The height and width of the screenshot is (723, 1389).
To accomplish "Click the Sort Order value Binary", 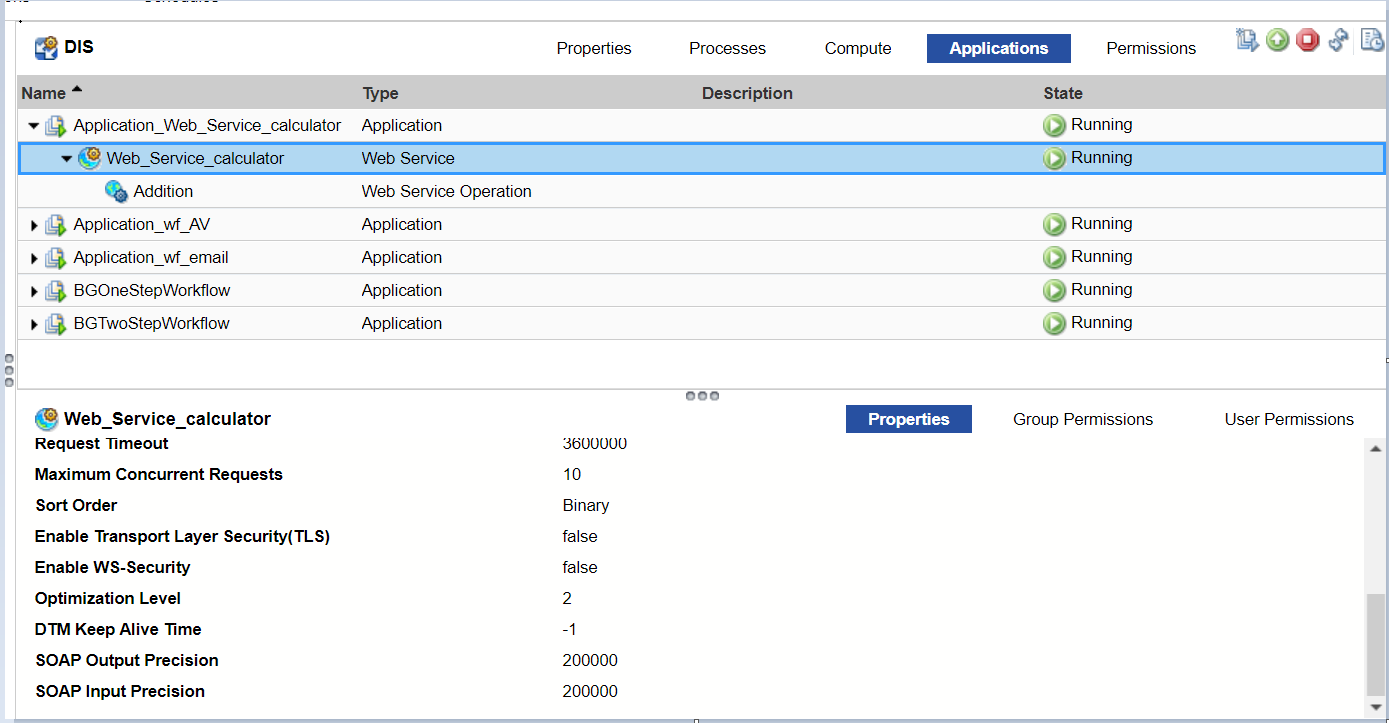I will click(586, 505).
